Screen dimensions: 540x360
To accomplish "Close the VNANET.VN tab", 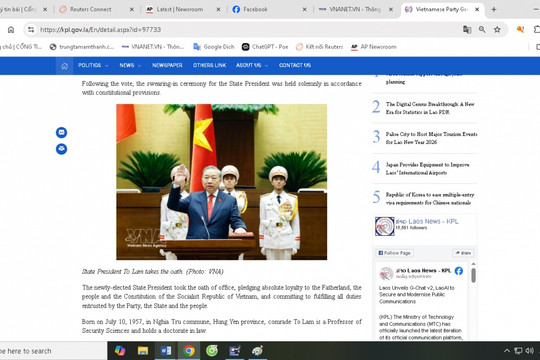I will (x=391, y=10).
